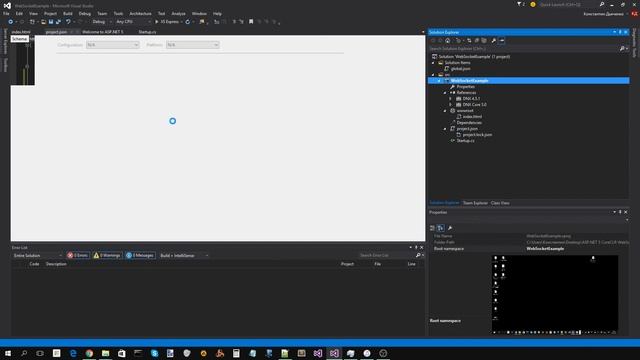Viewport: 640px width, 360px height.
Task: Open the Build menu
Action: [68, 13]
